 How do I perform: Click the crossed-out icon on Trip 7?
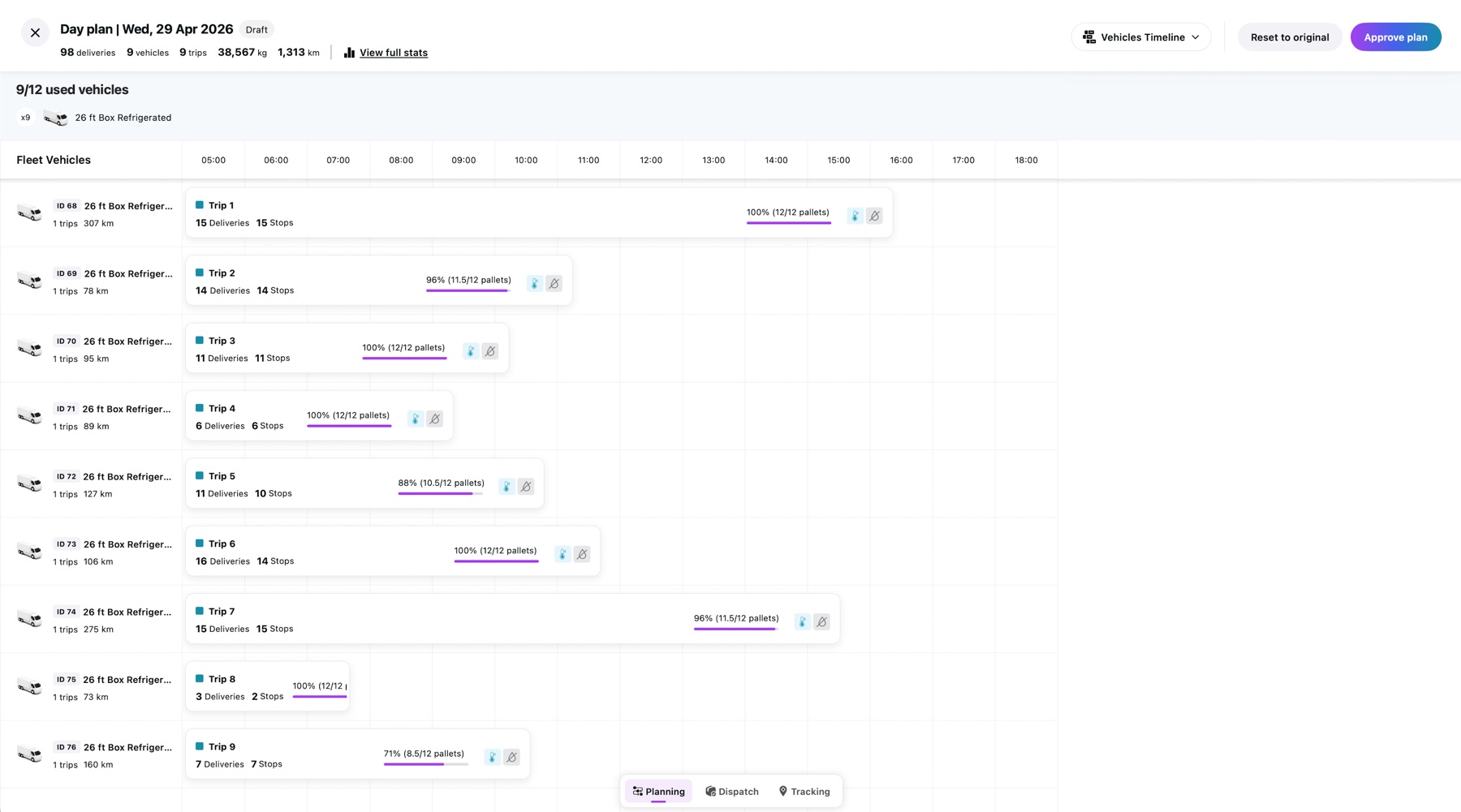click(821, 621)
